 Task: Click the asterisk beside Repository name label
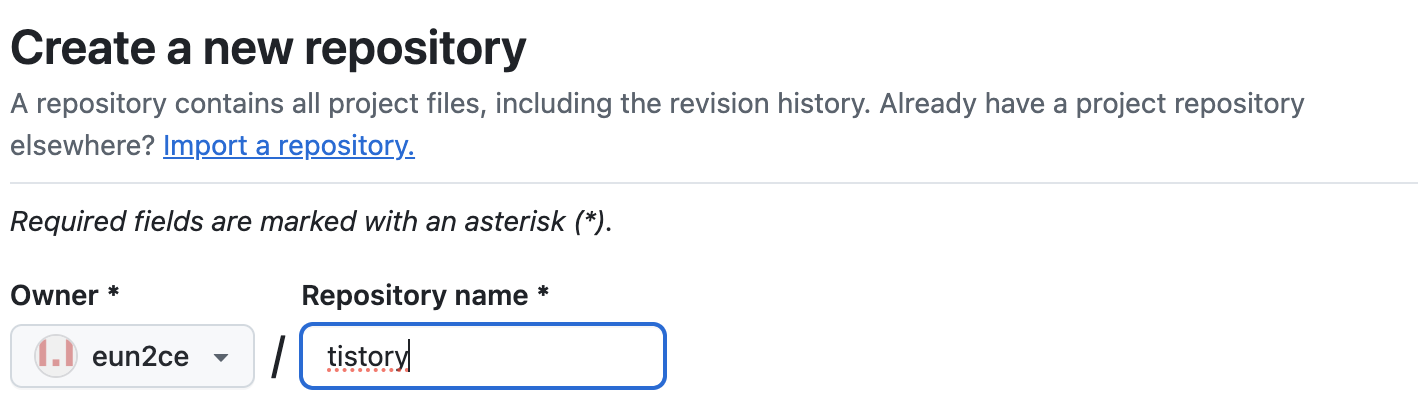click(x=543, y=294)
